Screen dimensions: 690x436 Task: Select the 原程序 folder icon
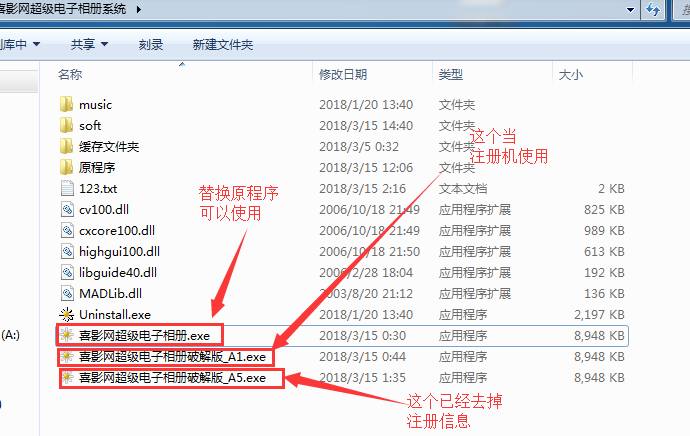[66, 168]
